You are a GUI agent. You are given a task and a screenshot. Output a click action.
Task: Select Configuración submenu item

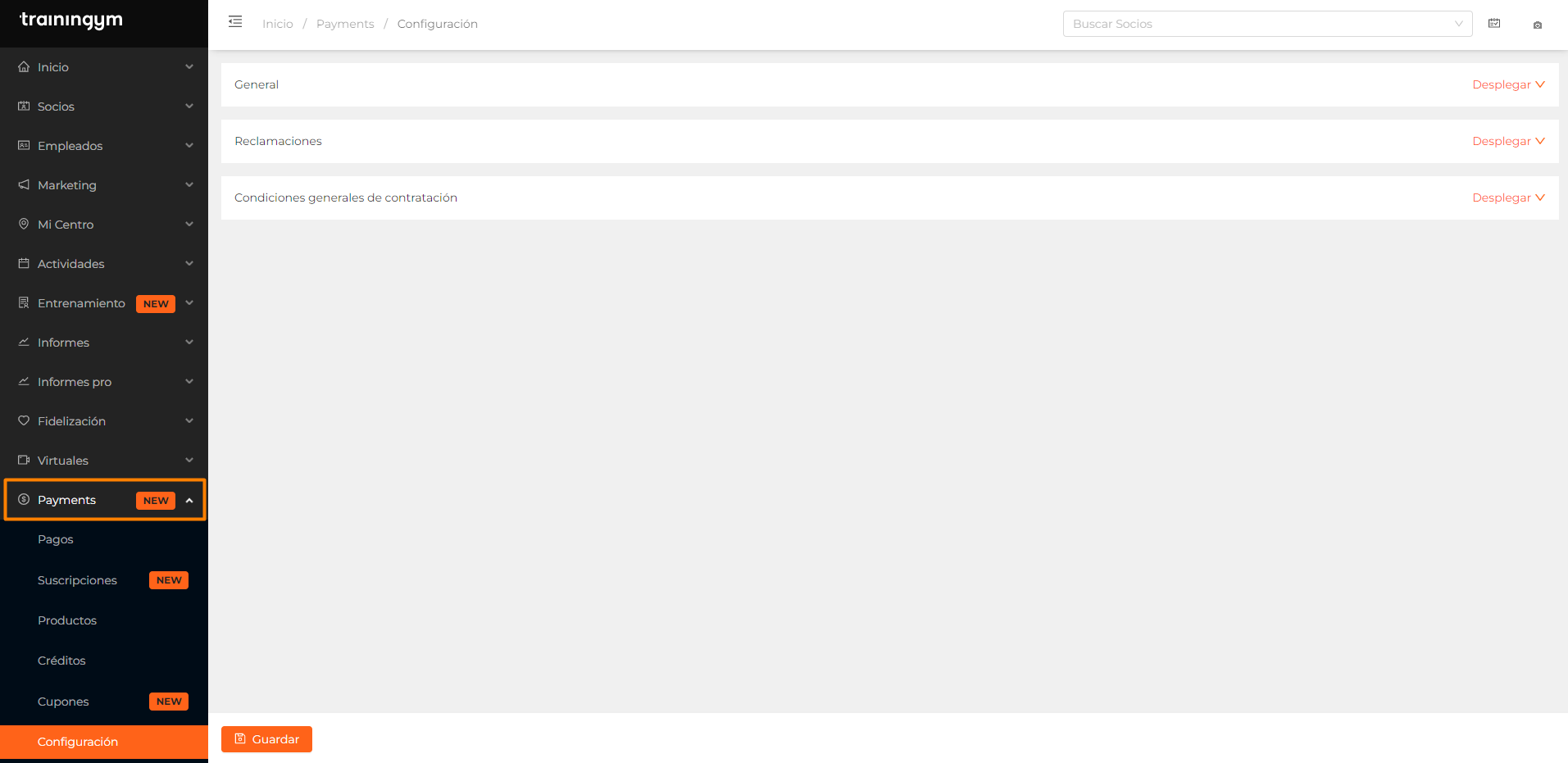104,742
